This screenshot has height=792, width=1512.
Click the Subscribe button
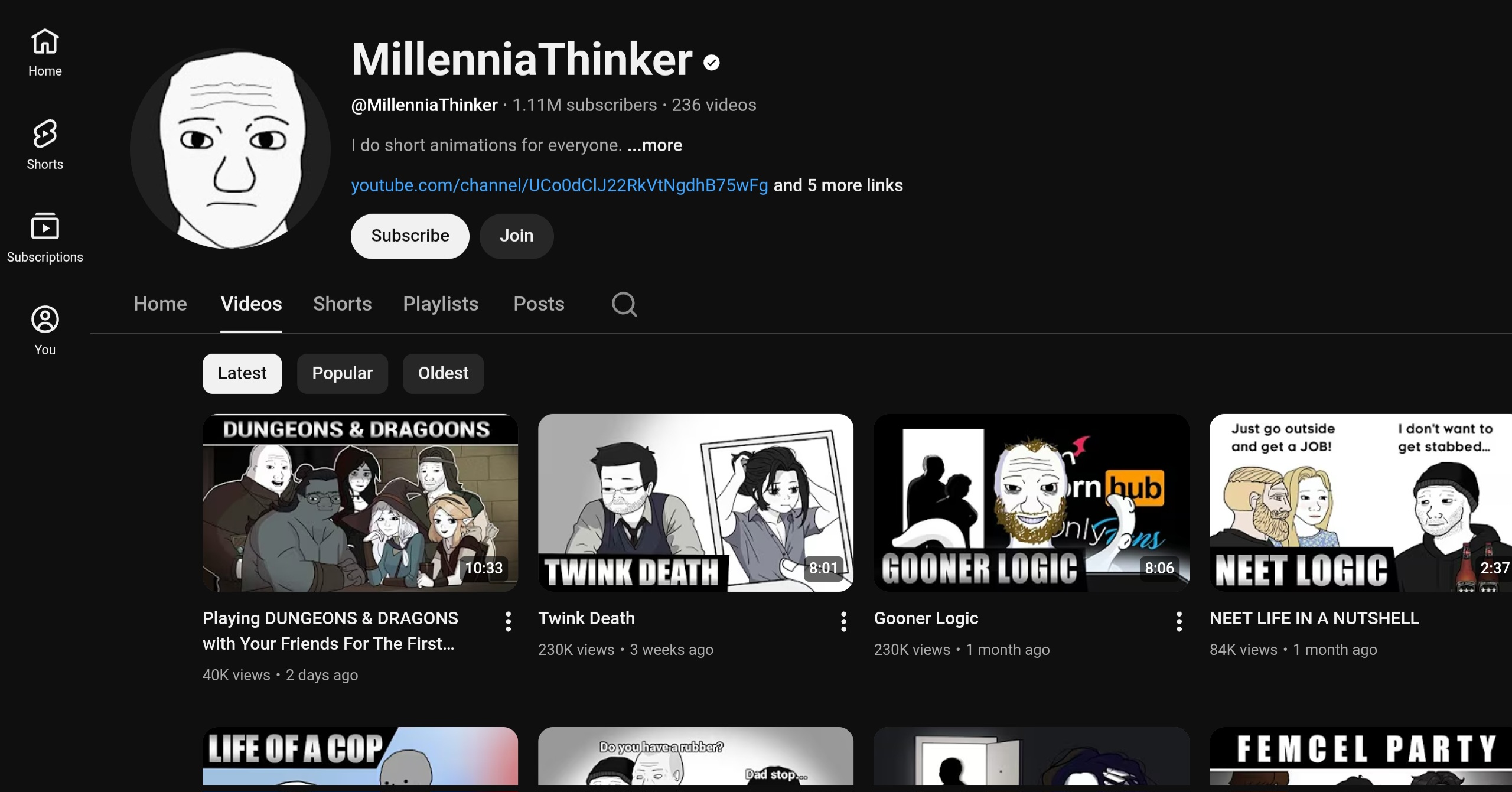click(x=410, y=236)
